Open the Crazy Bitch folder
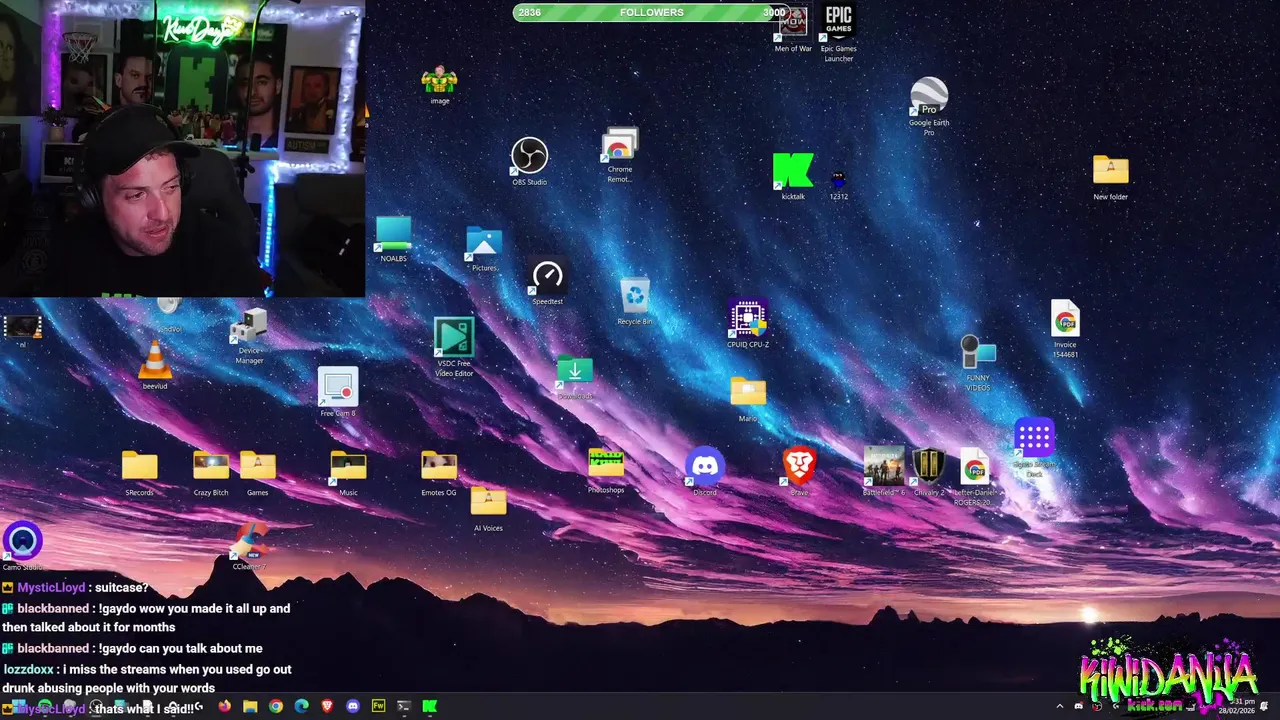This screenshot has width=1280, height=720. click(211, 472)
